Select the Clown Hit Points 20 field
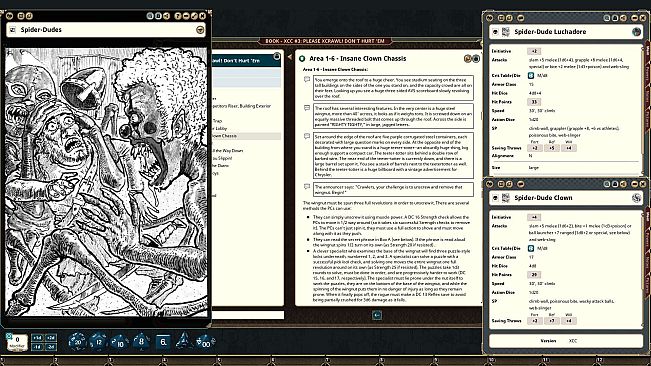The height and width of the screenshot is (366, 651). click(534, 275)
